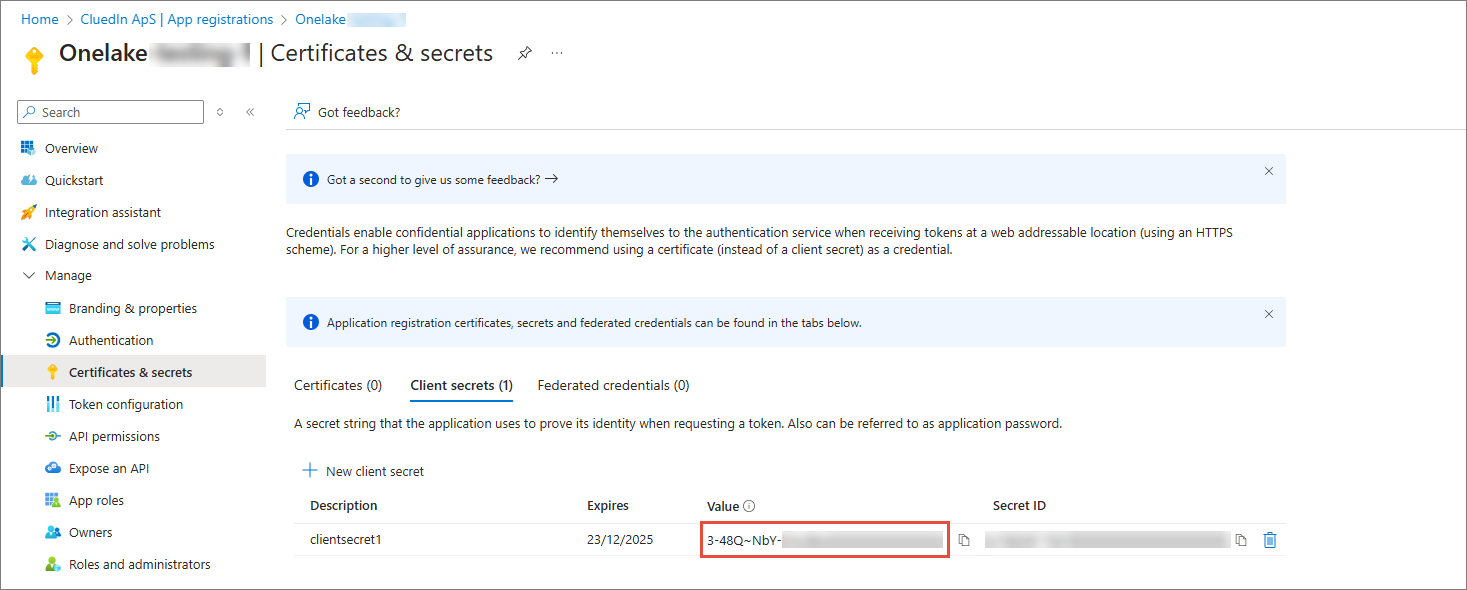Open Owners
This screenshot has width=1467, height=590.
tap(91, 532)
